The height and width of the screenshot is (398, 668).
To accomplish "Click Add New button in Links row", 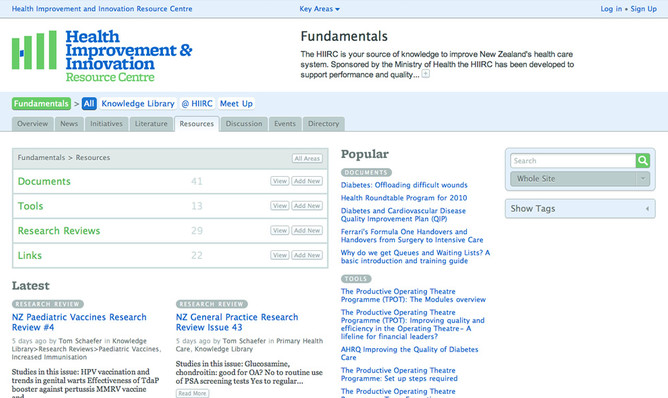I will coord(307,255).
